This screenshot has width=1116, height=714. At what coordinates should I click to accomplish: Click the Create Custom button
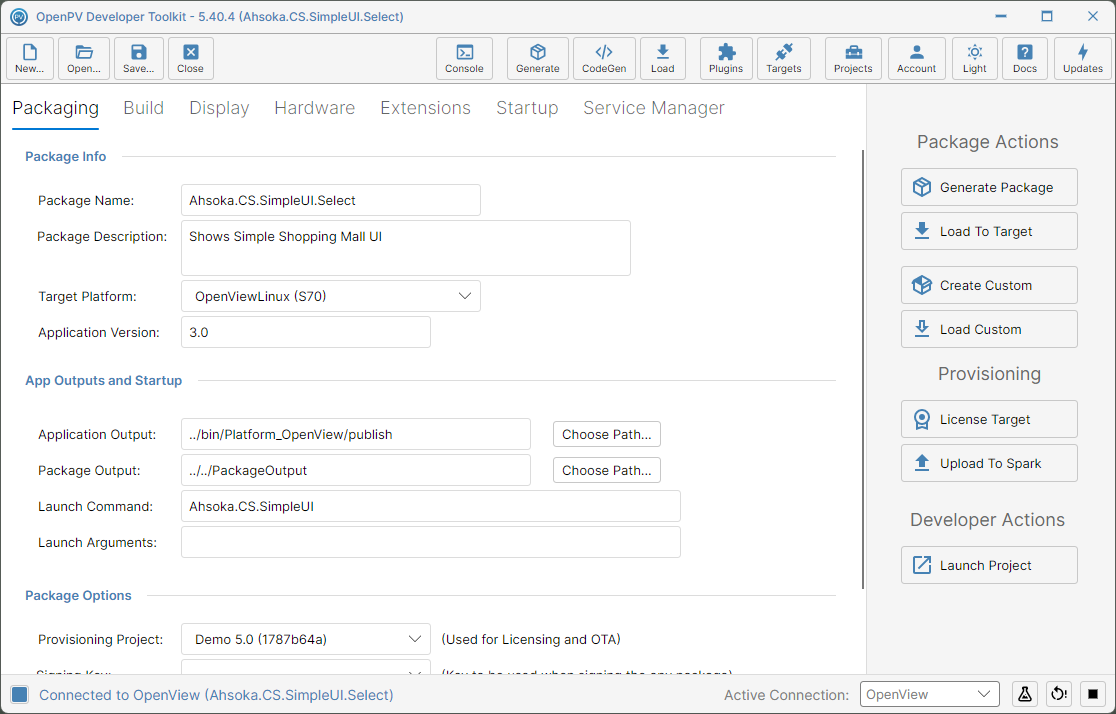tap(989, 285)
